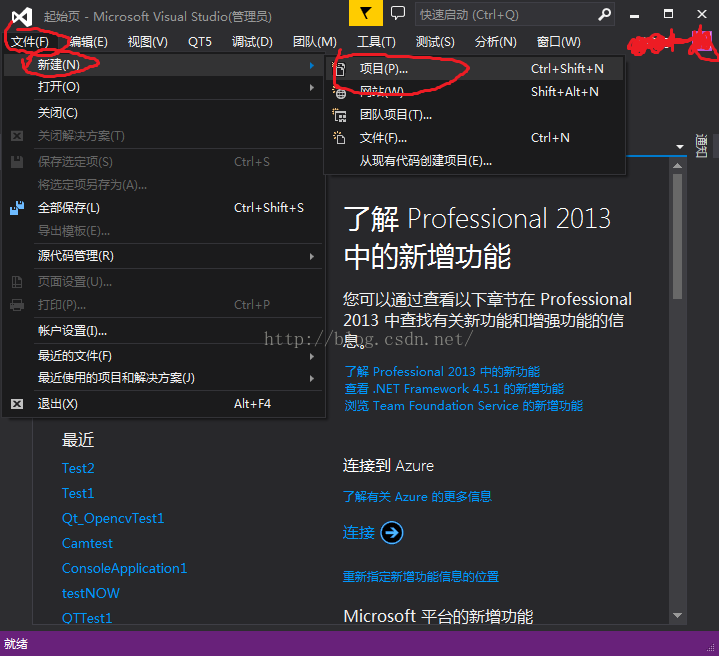Open the 文件(F) menu

click(x=30, y=42)
